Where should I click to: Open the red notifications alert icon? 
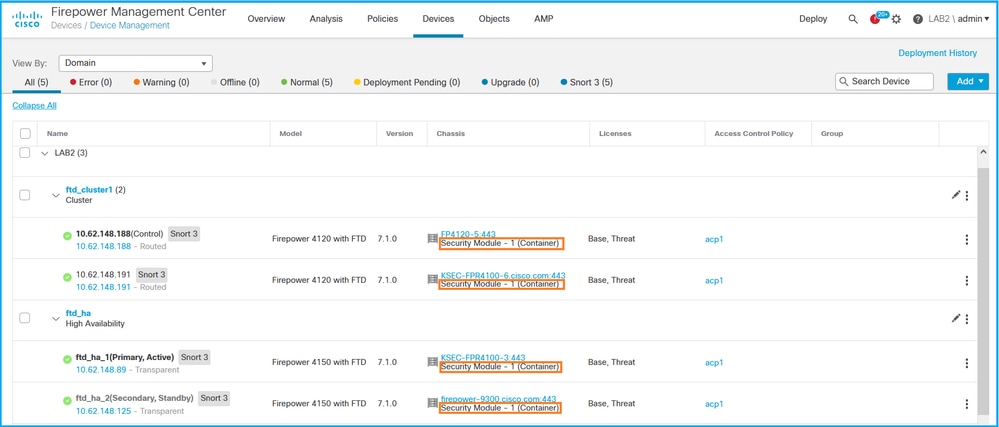(875, 19)
